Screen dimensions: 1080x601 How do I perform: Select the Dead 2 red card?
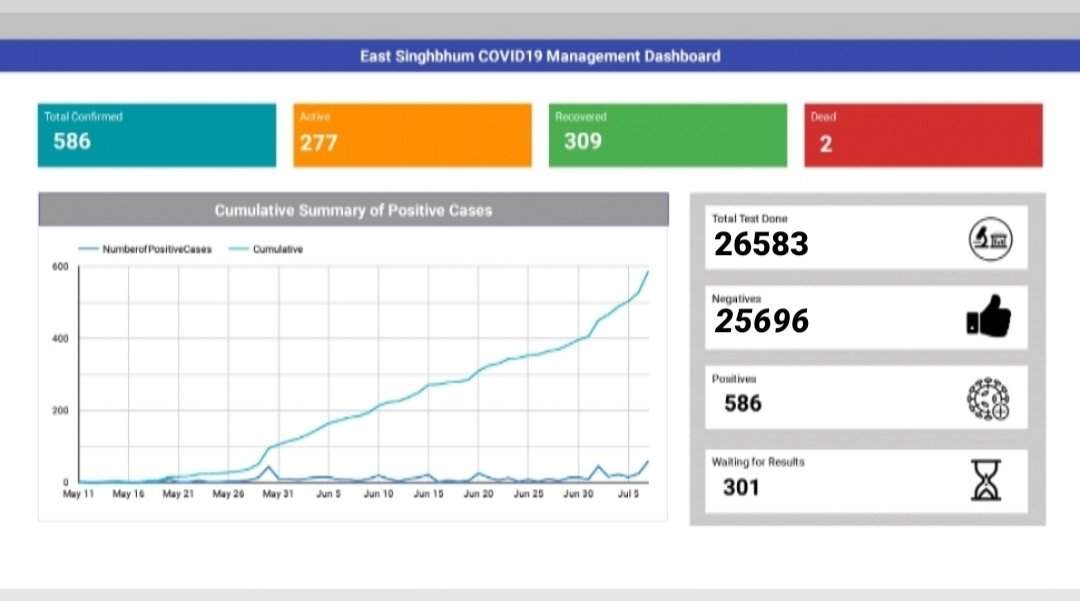924,135
